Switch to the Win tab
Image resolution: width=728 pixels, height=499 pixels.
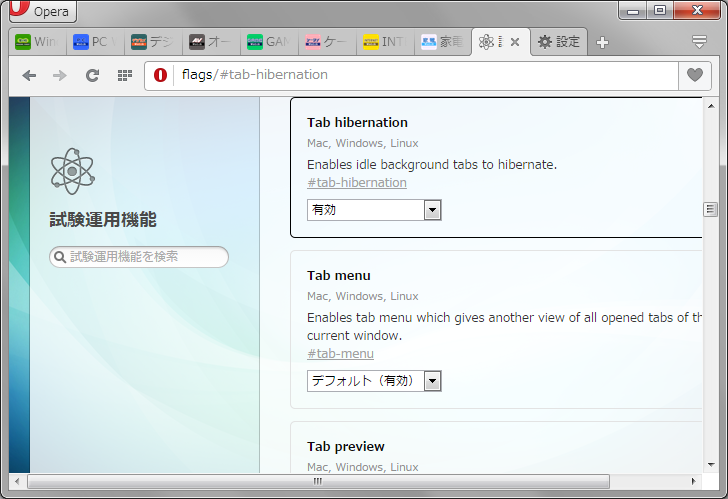click(x=38, y=42)
